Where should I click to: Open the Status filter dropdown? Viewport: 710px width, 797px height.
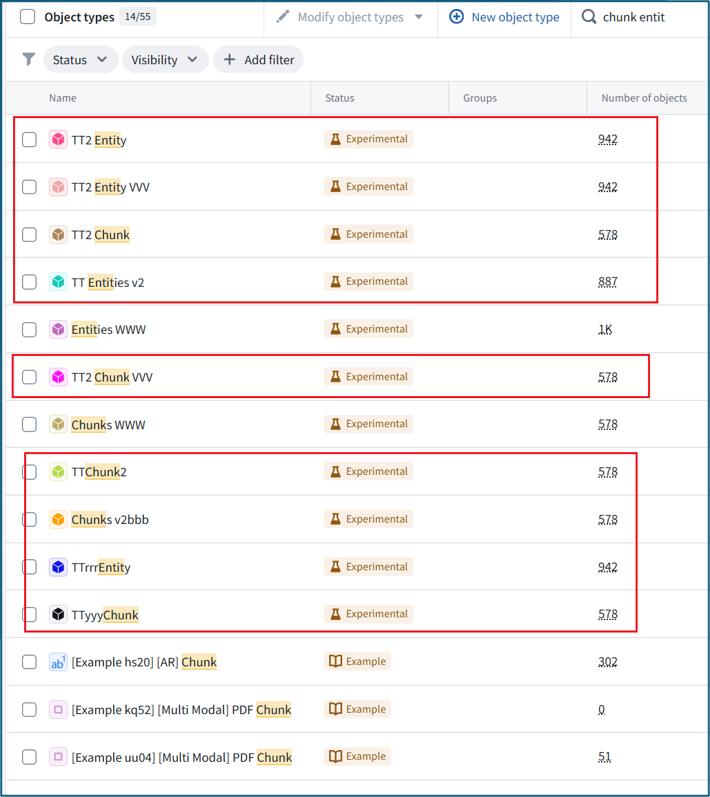[x=80, y=59]
